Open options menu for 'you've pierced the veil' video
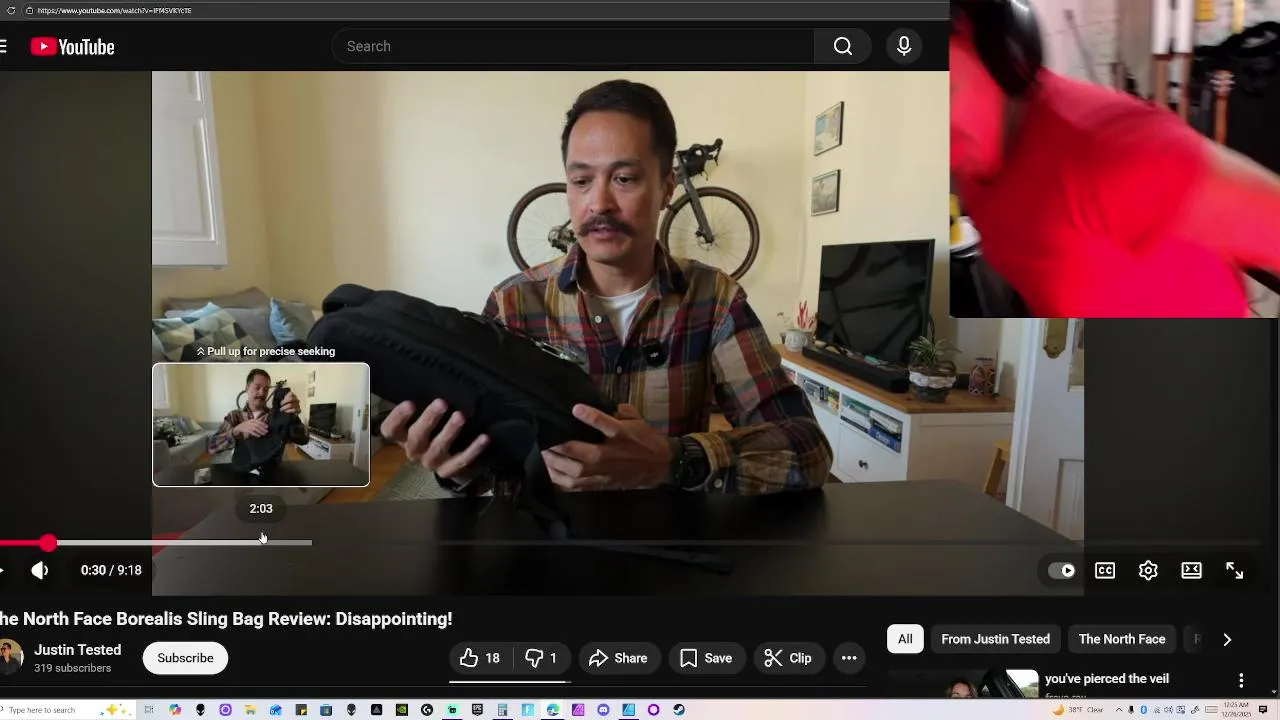Image resolution: width=1280 pixels, height=720 pixels. coord(1241,681)
